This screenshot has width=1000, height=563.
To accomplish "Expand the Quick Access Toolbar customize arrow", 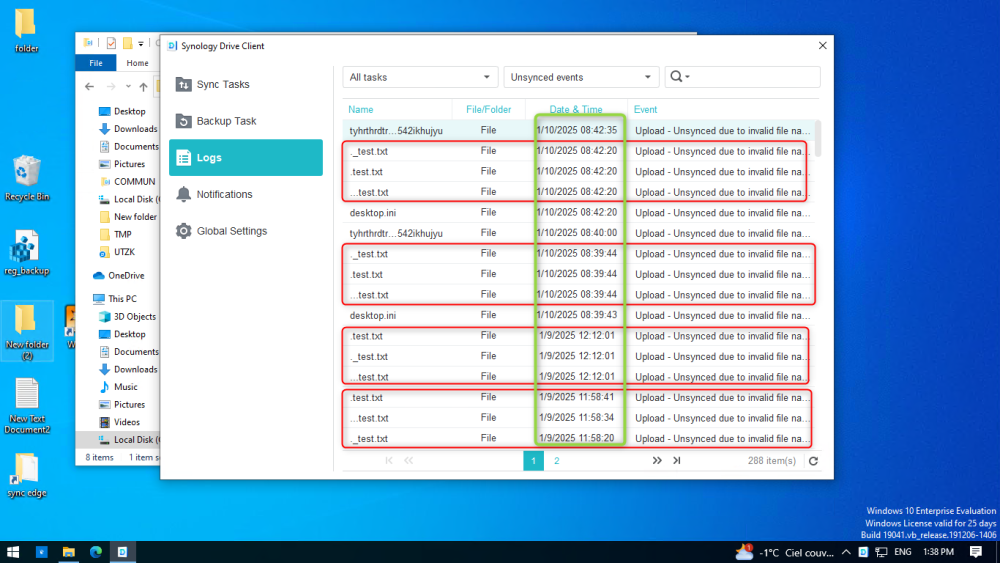I will coord(142,43).
